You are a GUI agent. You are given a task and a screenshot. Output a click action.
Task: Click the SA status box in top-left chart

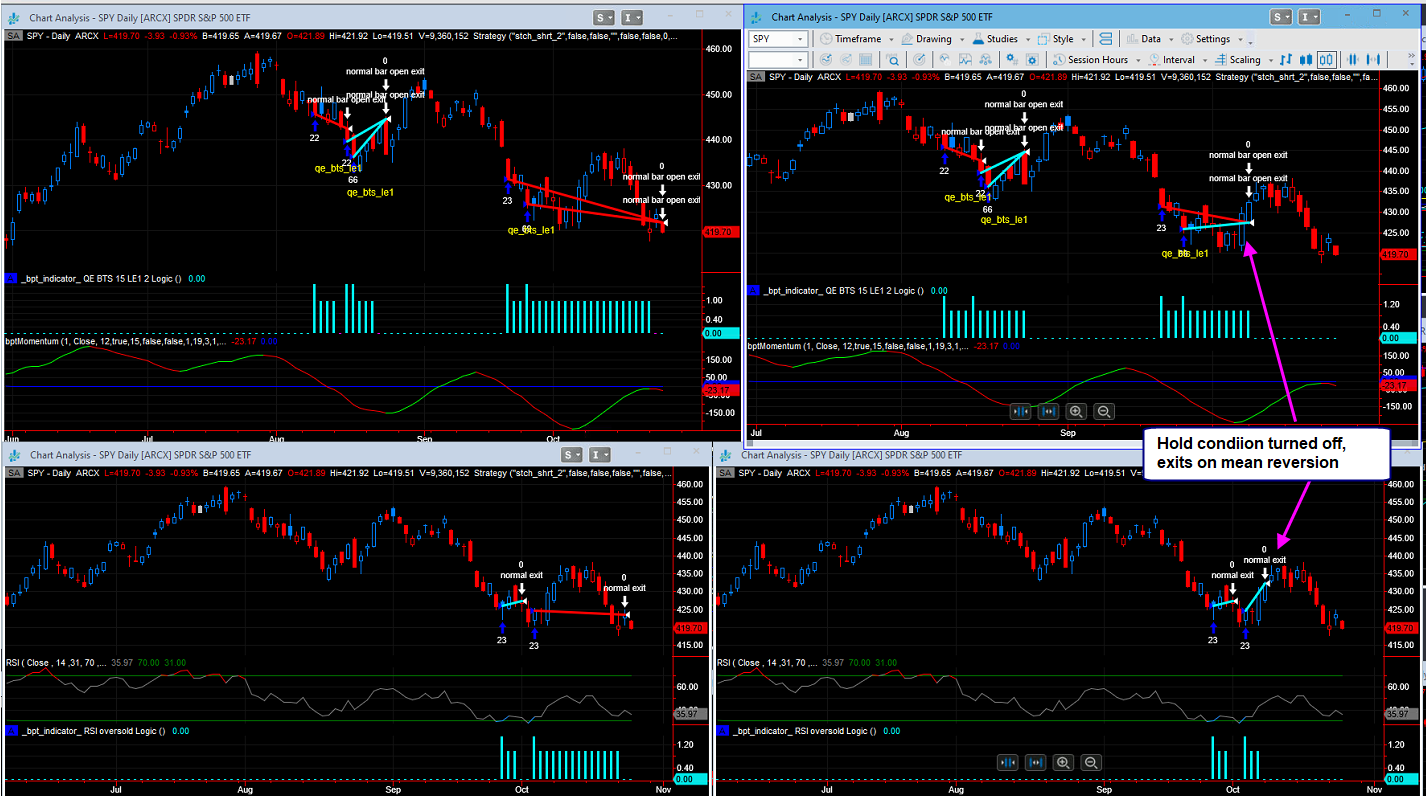coord(15,36)
